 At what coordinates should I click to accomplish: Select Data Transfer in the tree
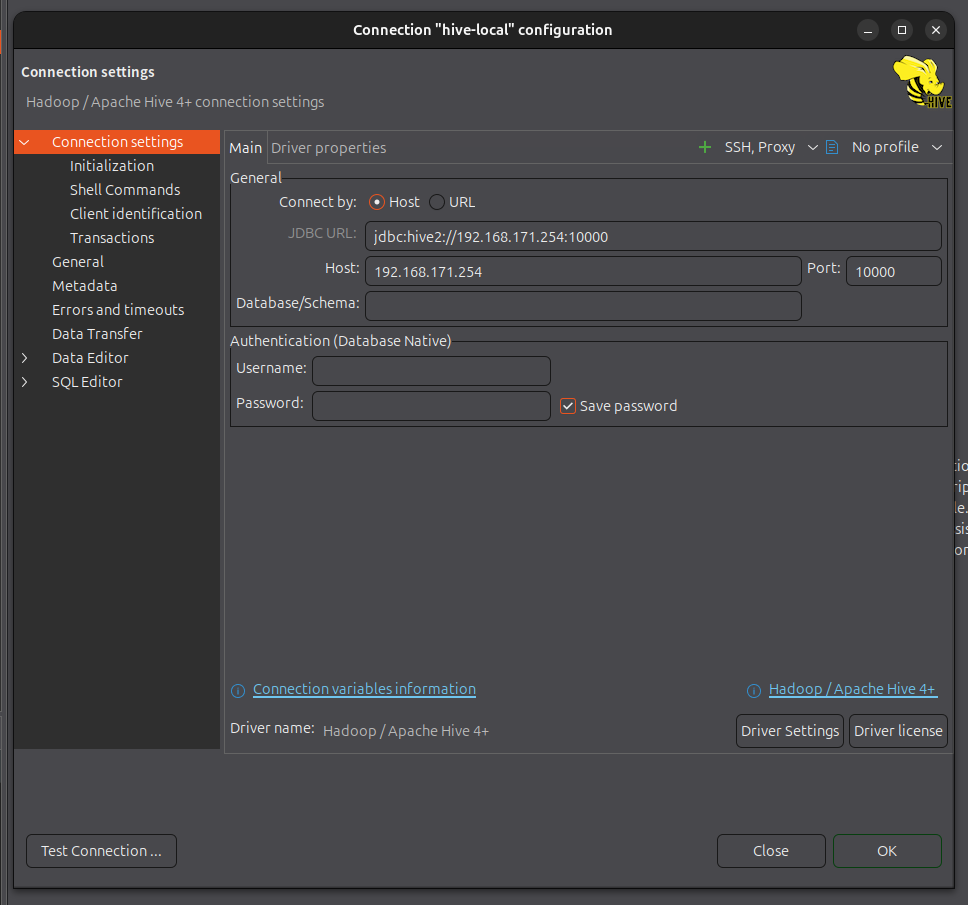[x=97, y=334]
